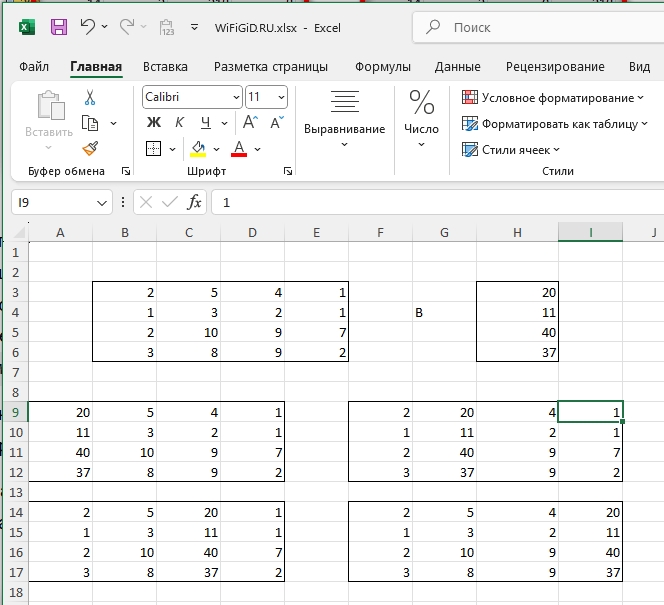Screen dimensions: 664x605
Task: Click in the Поиск search box
Action: [538, 28]
